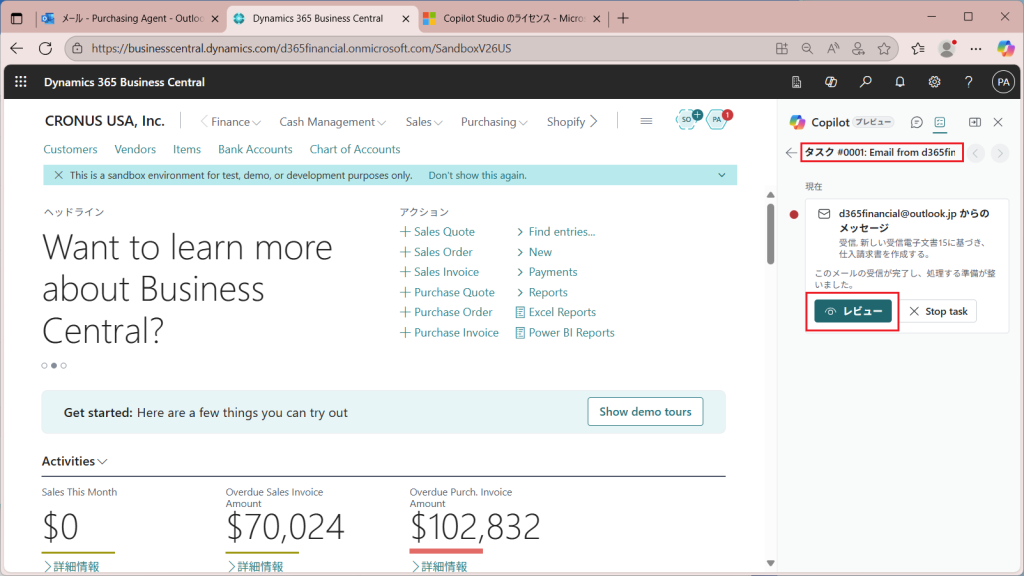1024x576 pixels.
Task: Open the search magnifier in the header
Action: [x=865, y=82]
